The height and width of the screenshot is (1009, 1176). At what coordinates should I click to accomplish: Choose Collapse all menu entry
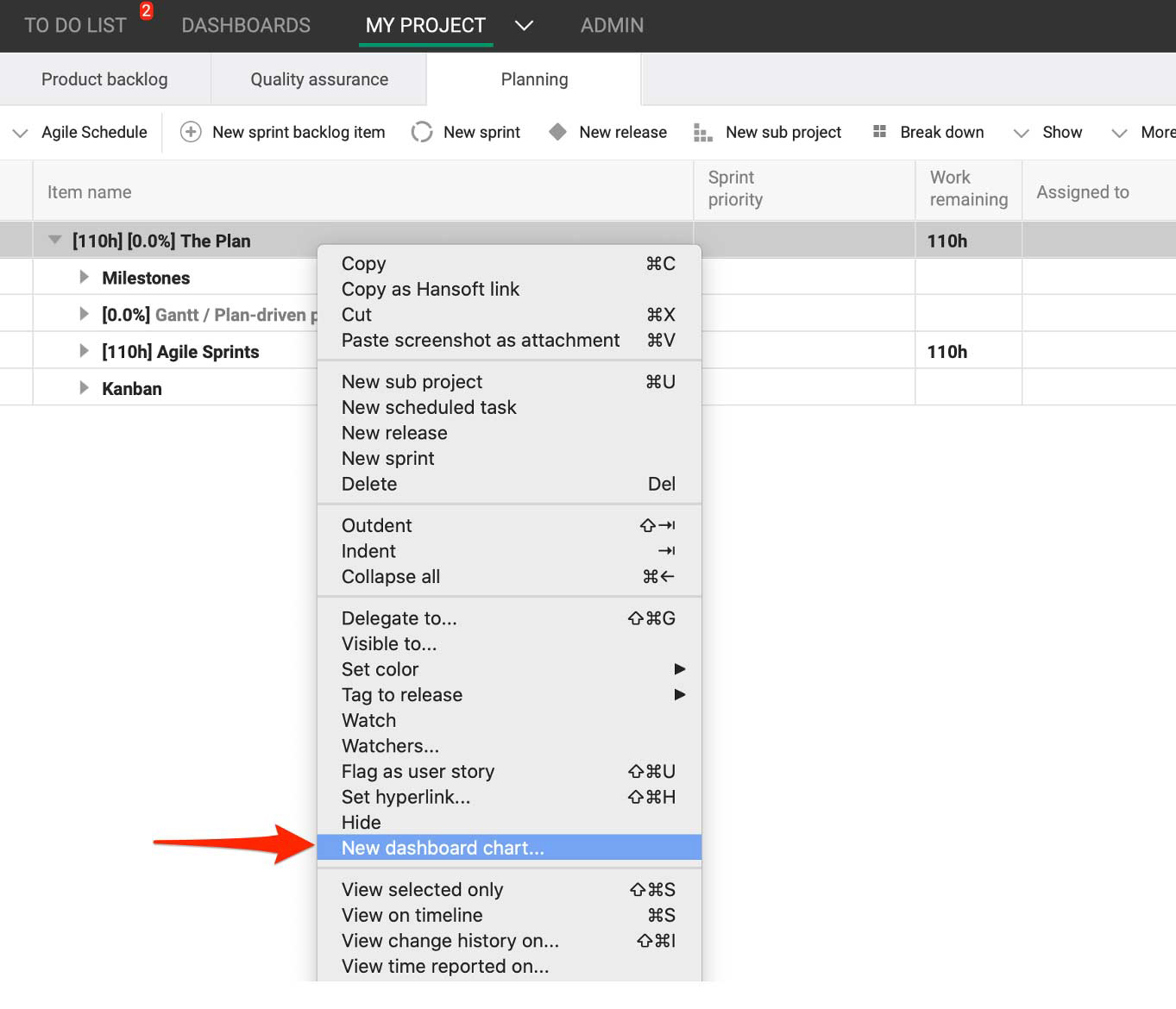pos(509,577)
